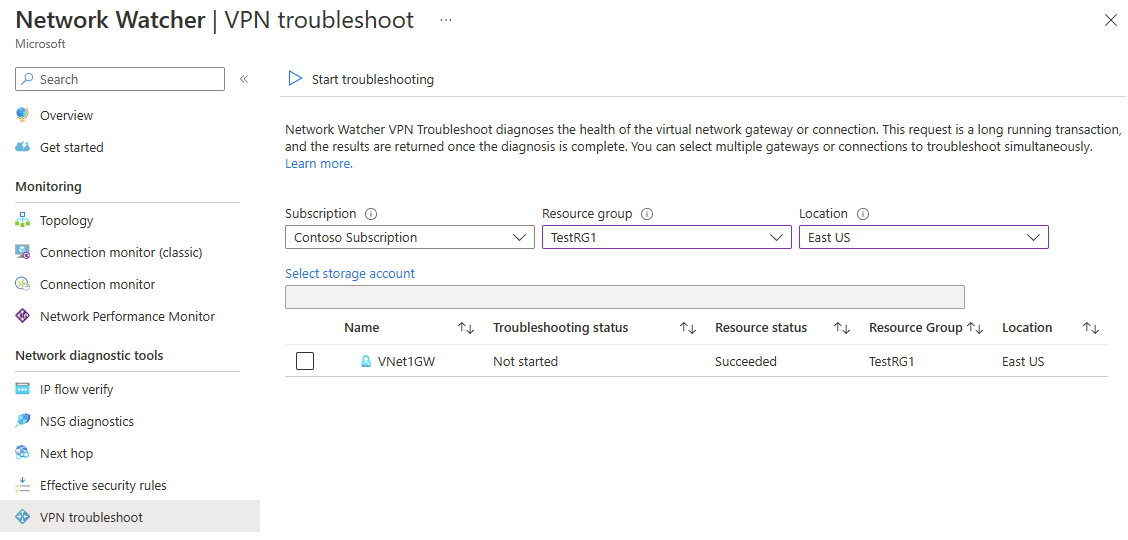Click the Next hop icon
Image resolution: width=1128 pixels, height=540 pixels.
tap(23, 454)
